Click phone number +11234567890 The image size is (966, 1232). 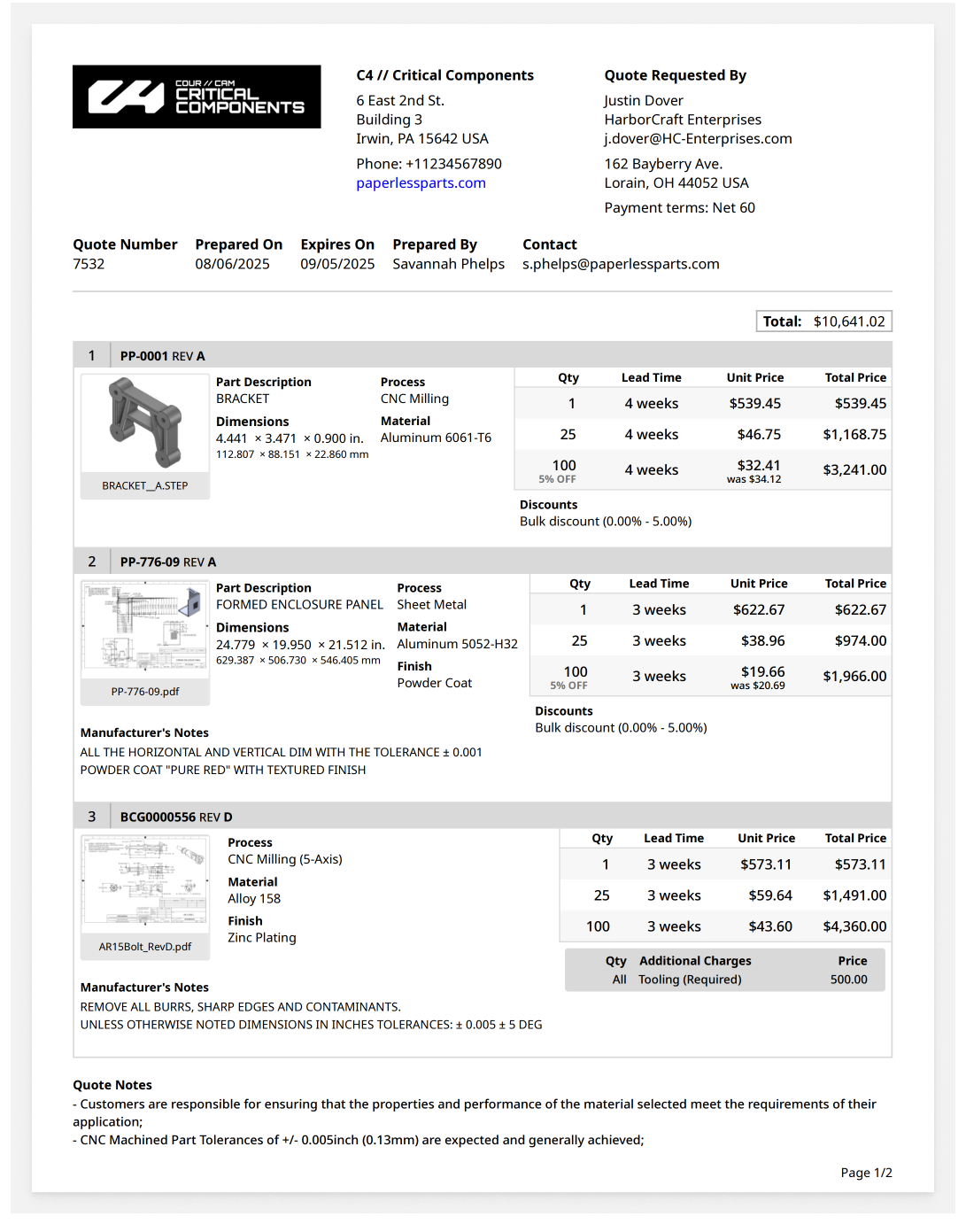pos(453,165)
